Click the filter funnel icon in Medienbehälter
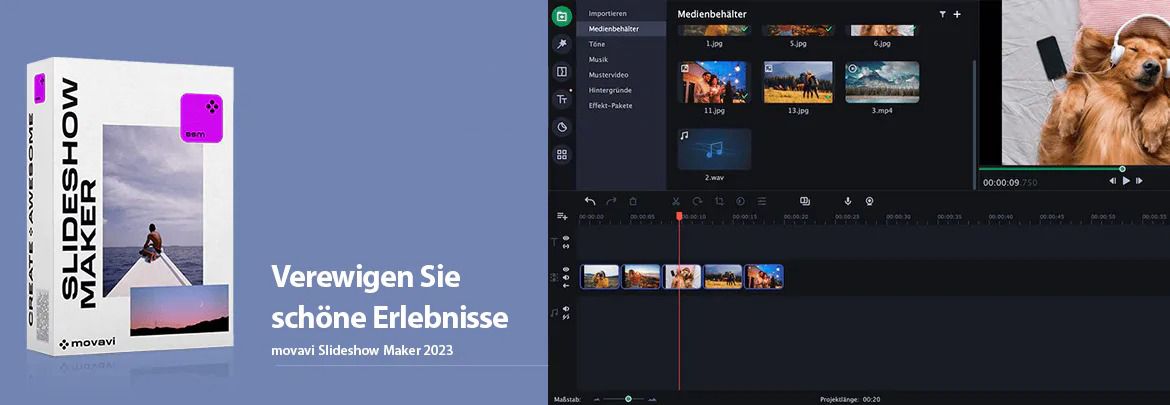 coord(942,14)
